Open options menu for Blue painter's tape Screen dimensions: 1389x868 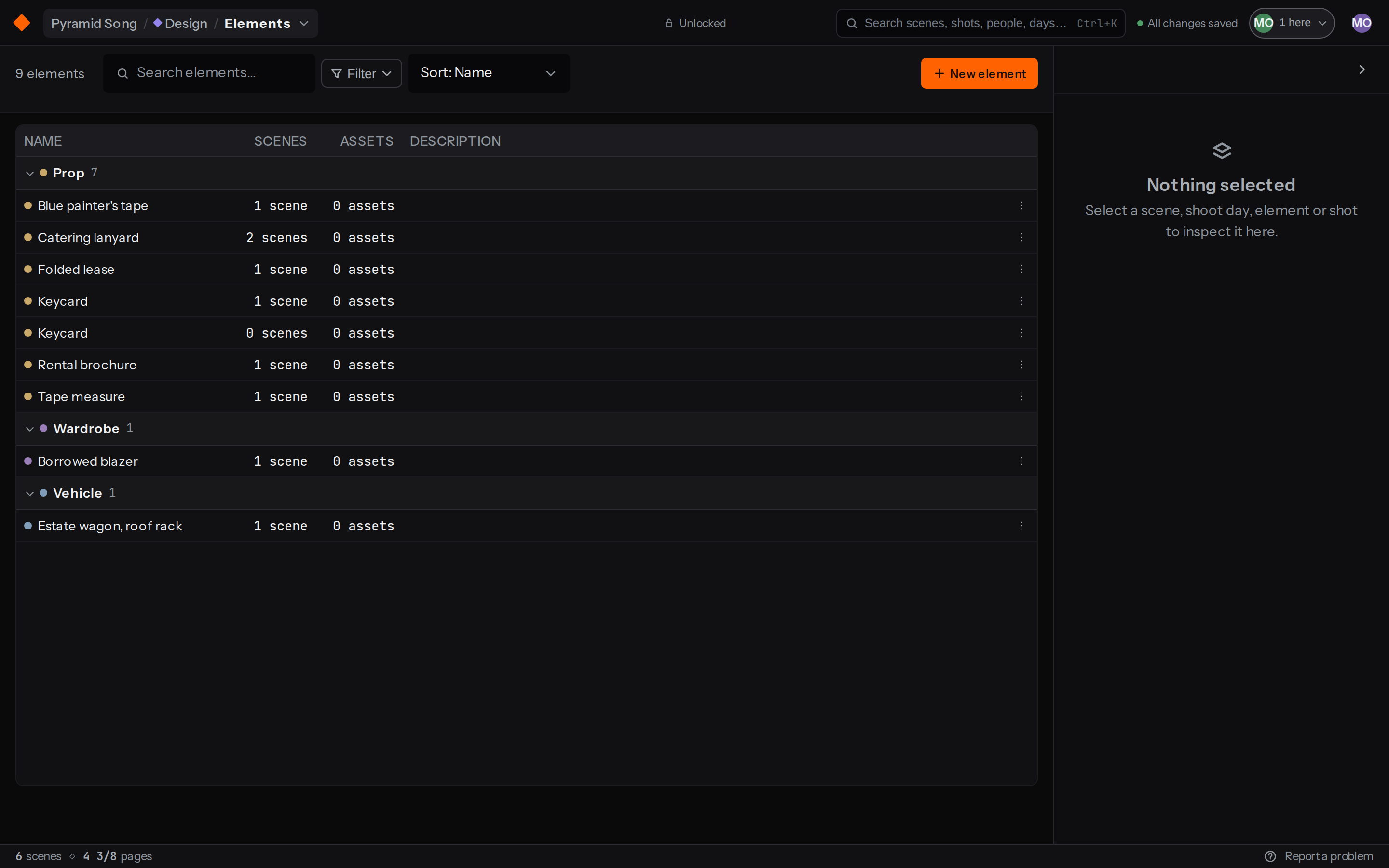(x=1021, y=205)
